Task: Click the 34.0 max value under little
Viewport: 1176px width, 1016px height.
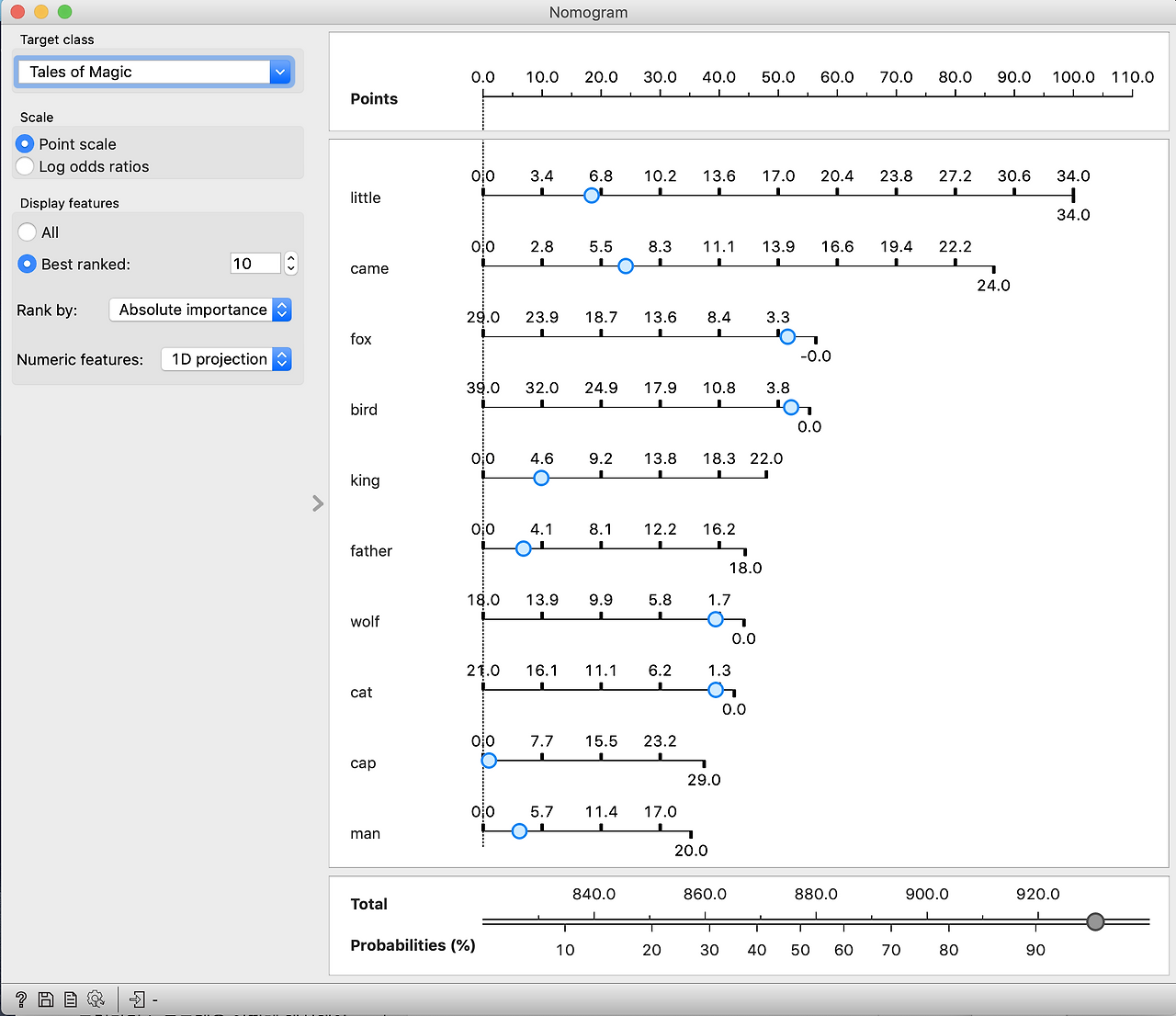Action: pyautogui.click(x=1073, y=215)
